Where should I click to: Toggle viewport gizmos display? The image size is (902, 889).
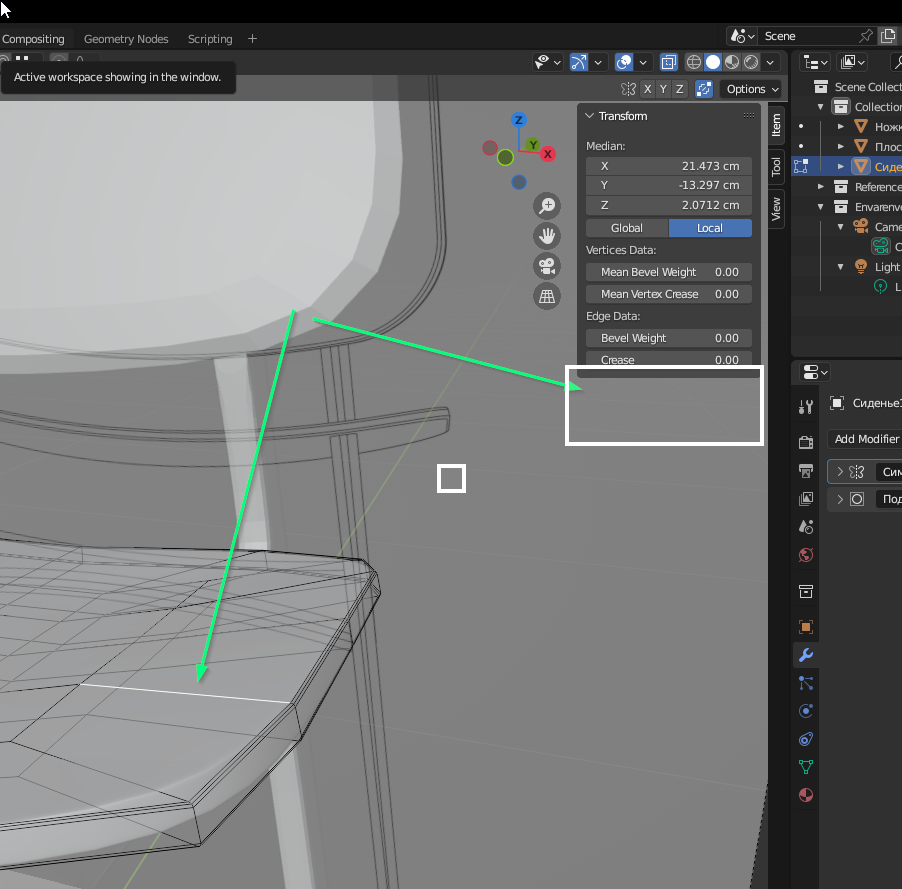pyautogui.click(x=579, y=62)
